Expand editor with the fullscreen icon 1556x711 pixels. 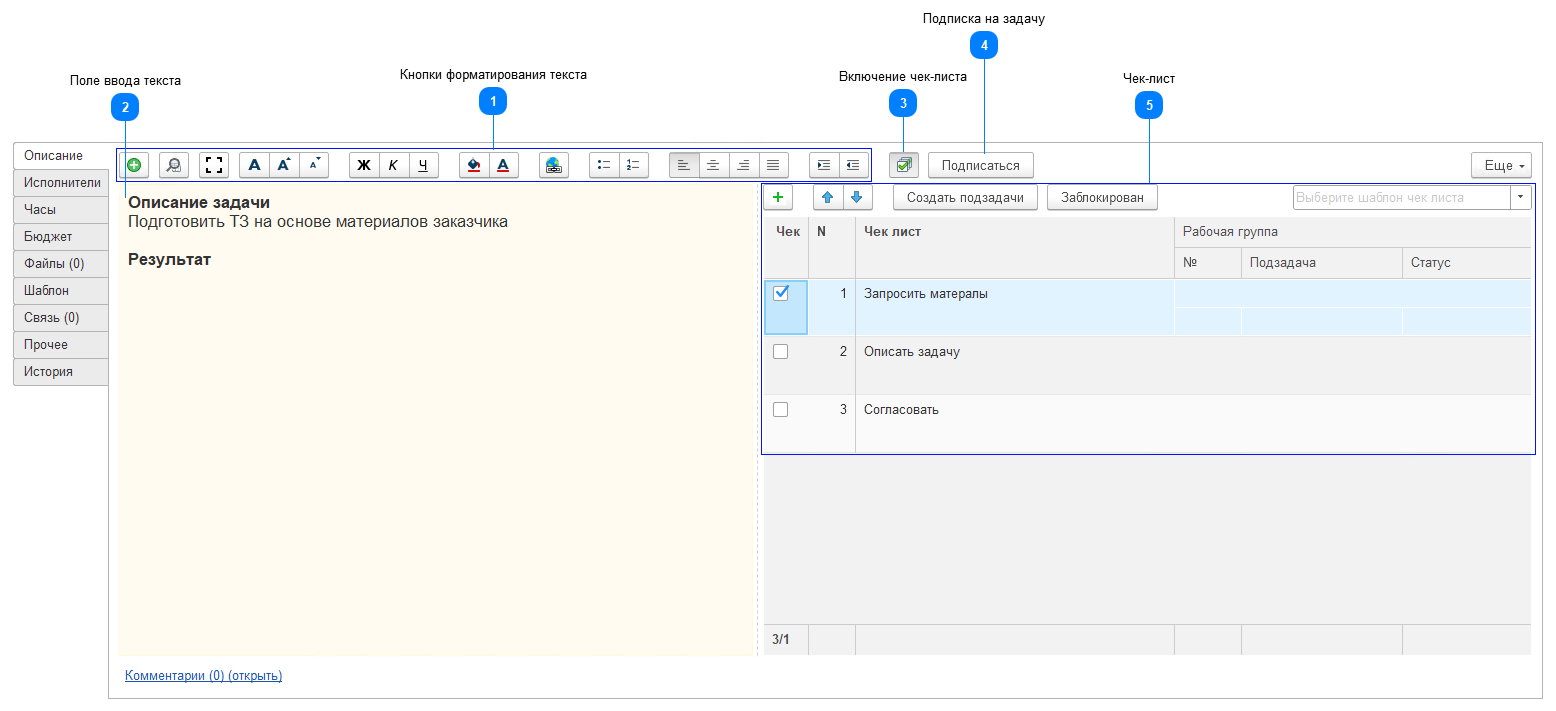(x=214, y=165)
